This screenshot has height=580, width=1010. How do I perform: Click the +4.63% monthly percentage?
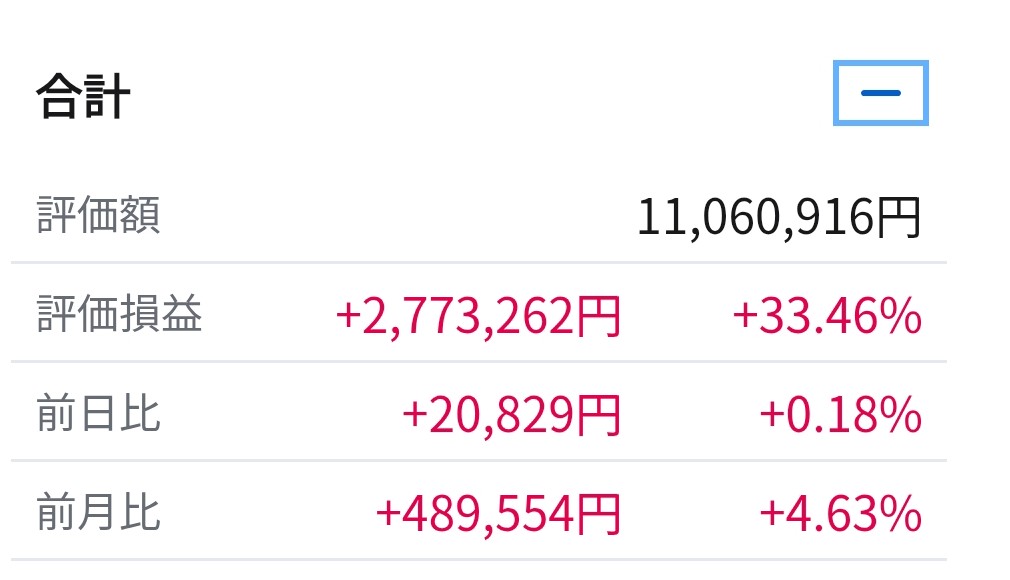point(840,513)
